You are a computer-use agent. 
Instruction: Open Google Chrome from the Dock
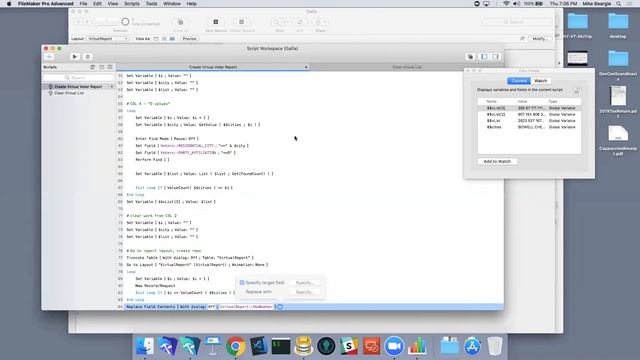(x=236, y=346)
